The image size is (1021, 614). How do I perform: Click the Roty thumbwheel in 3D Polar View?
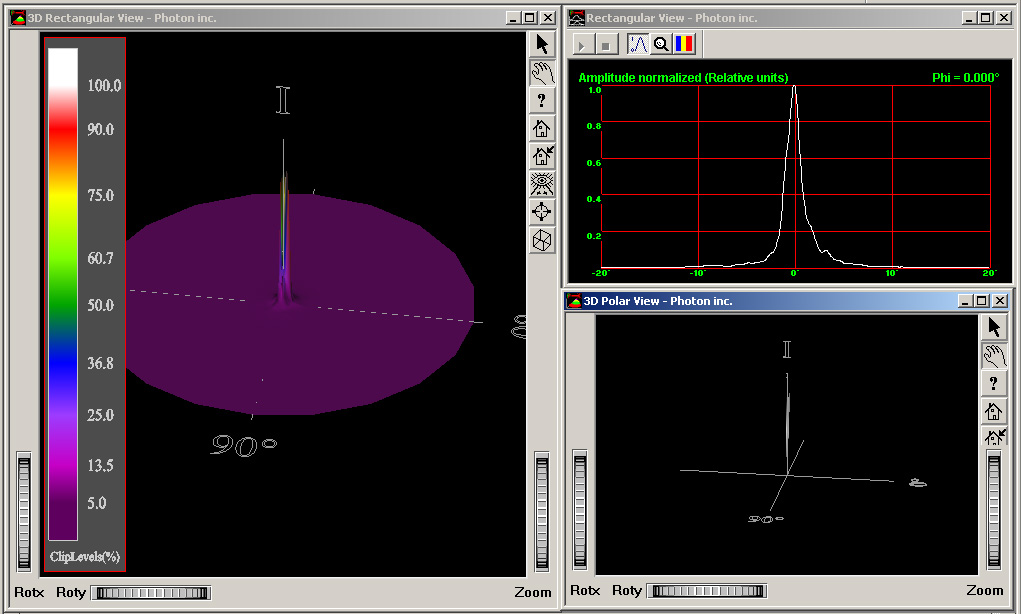click(707, 591)
